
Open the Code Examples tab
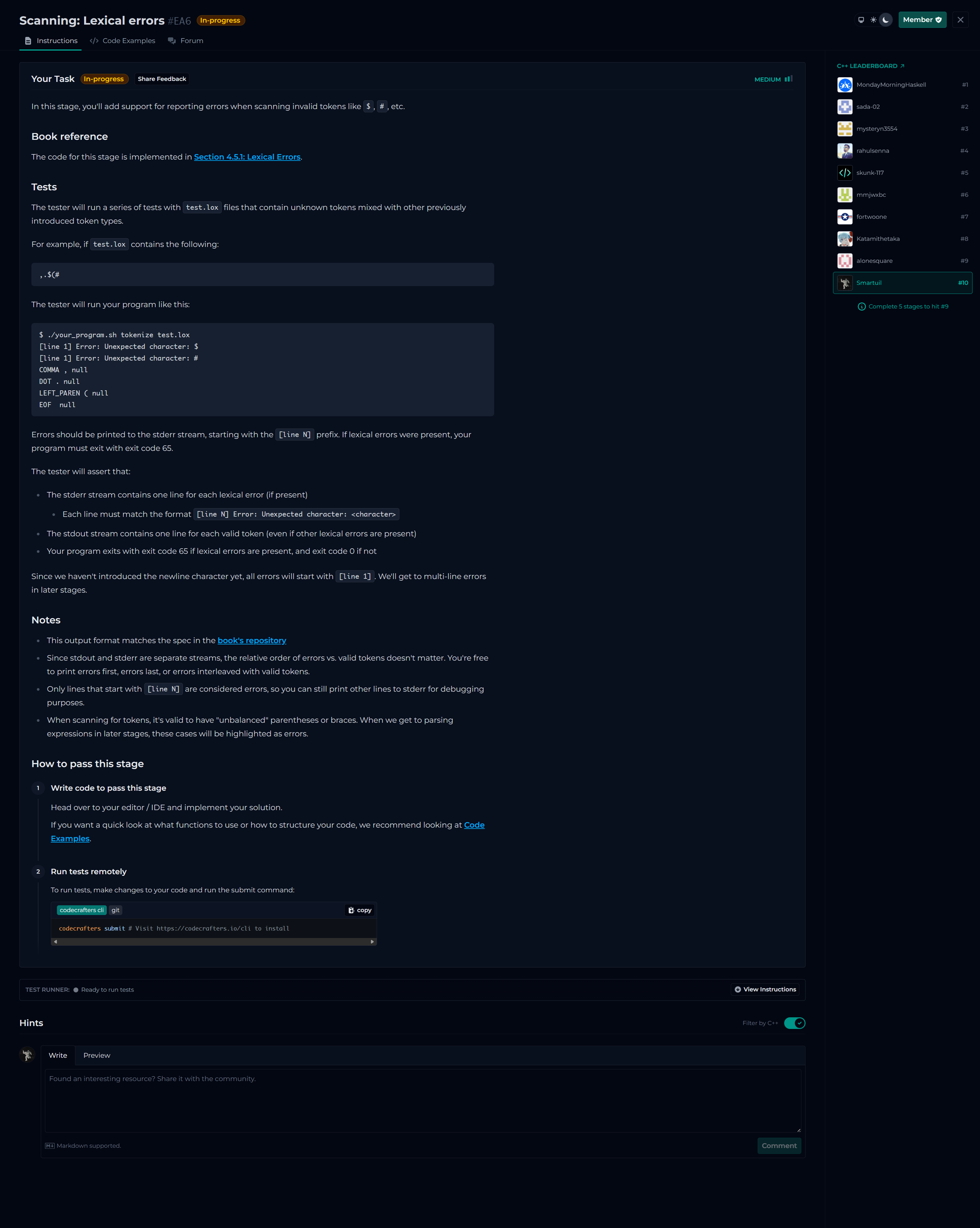click(x=122, y=40)
